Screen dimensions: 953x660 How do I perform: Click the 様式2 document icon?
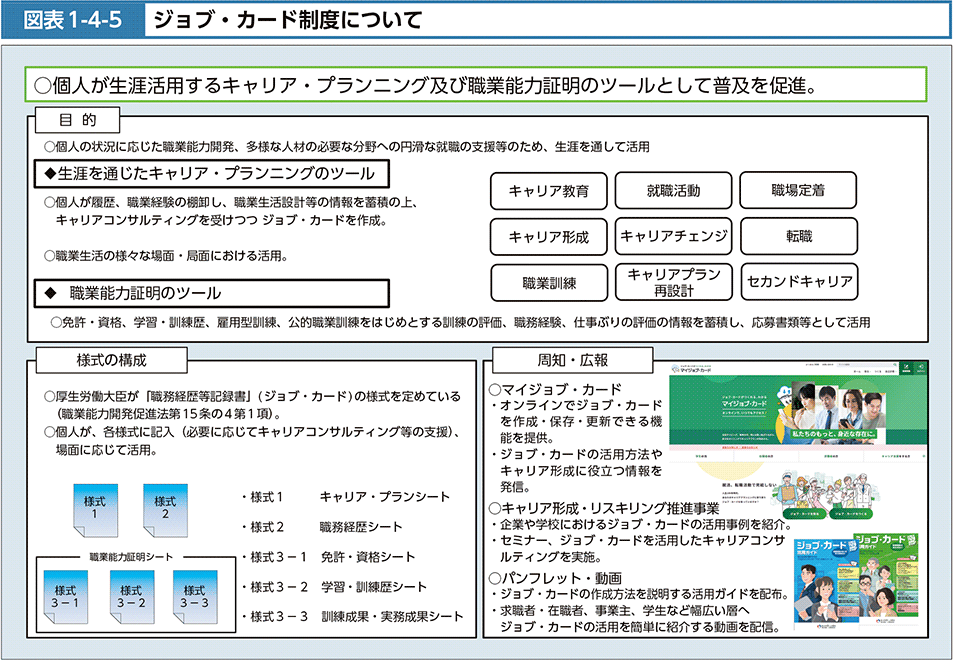pyautogui.click(x=165, y=510)
